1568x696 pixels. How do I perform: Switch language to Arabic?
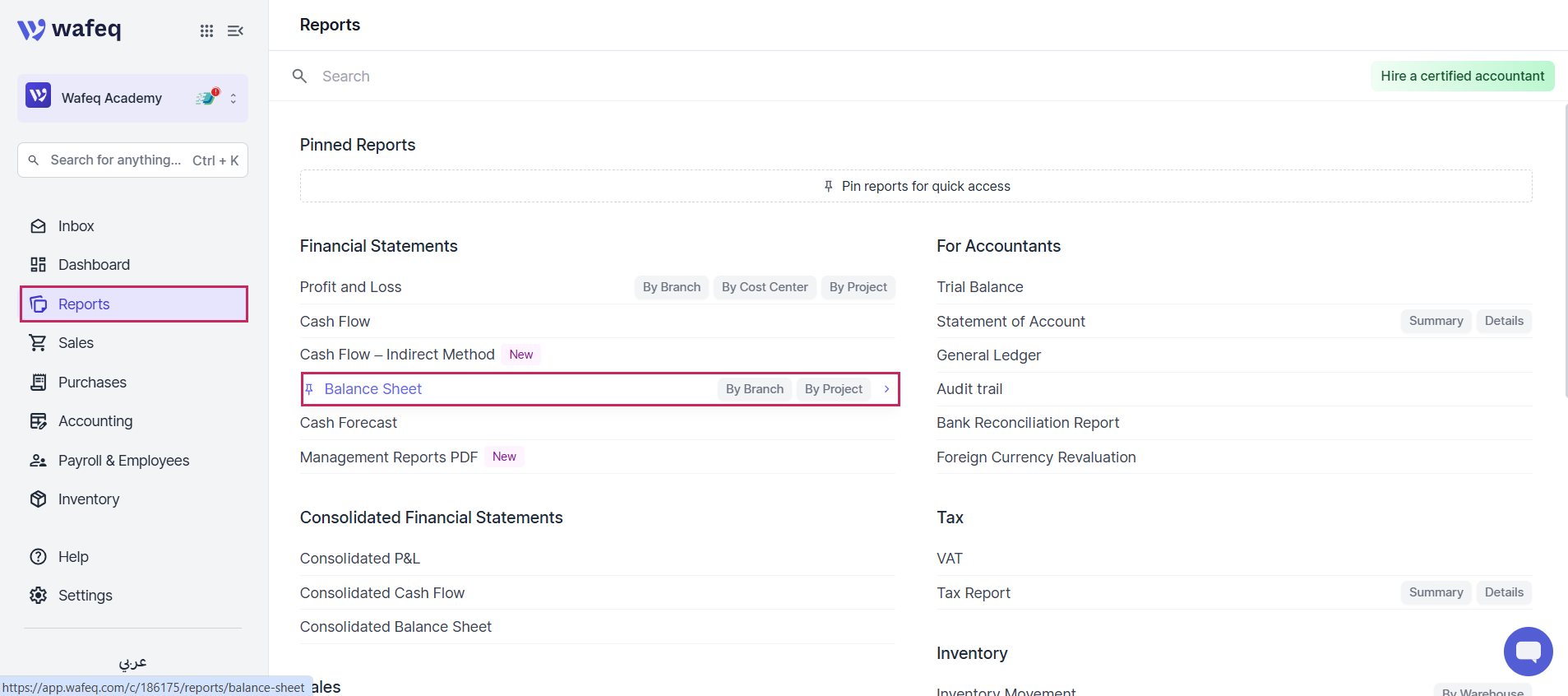coord(132,662)
